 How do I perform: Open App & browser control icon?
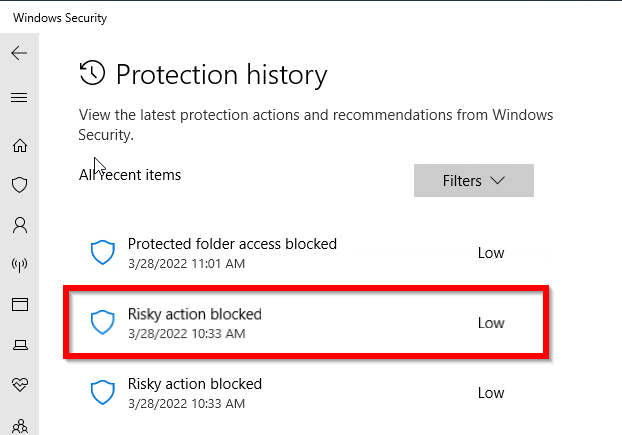19,305
